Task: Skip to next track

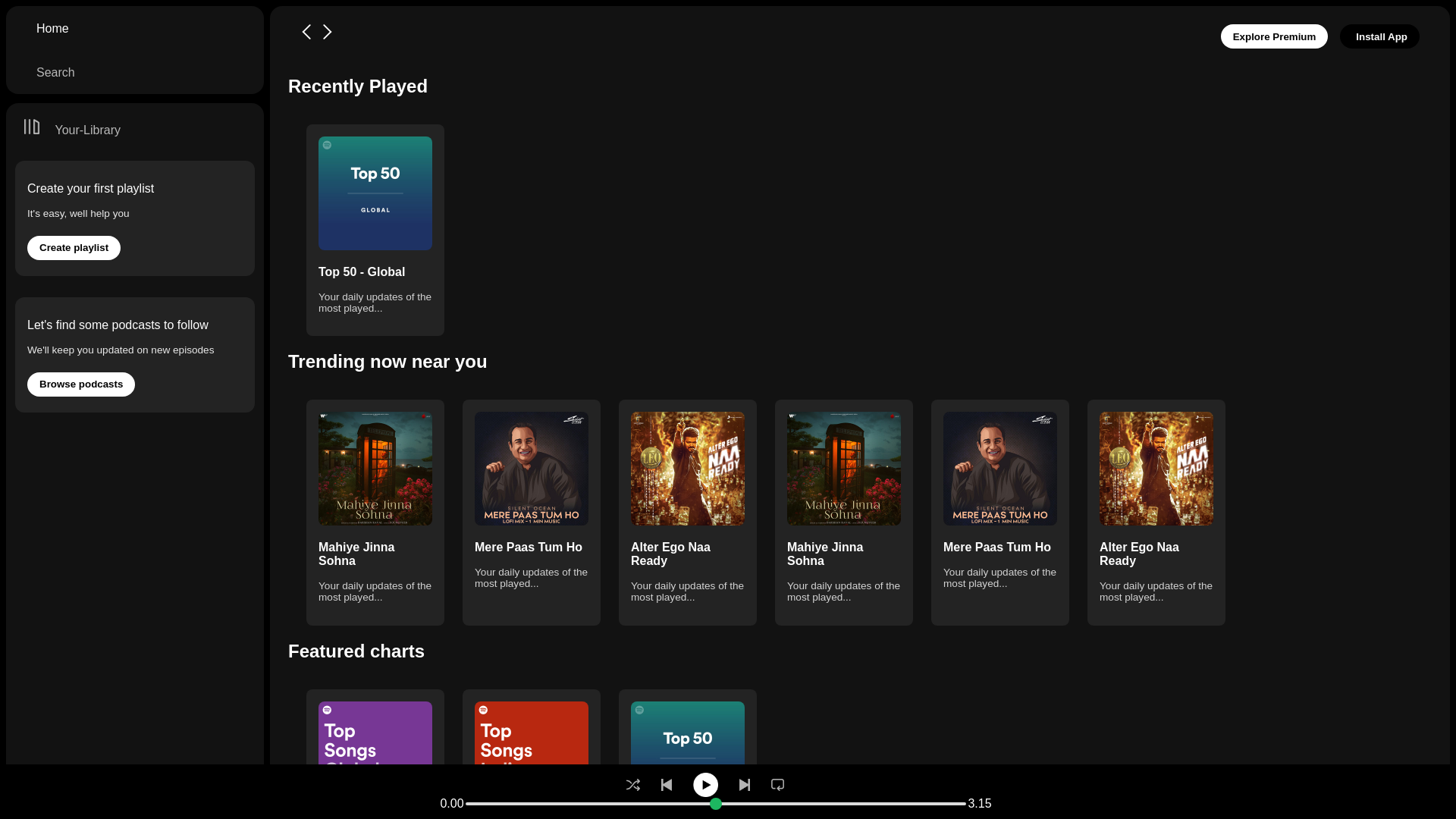Action: [745, 785]
